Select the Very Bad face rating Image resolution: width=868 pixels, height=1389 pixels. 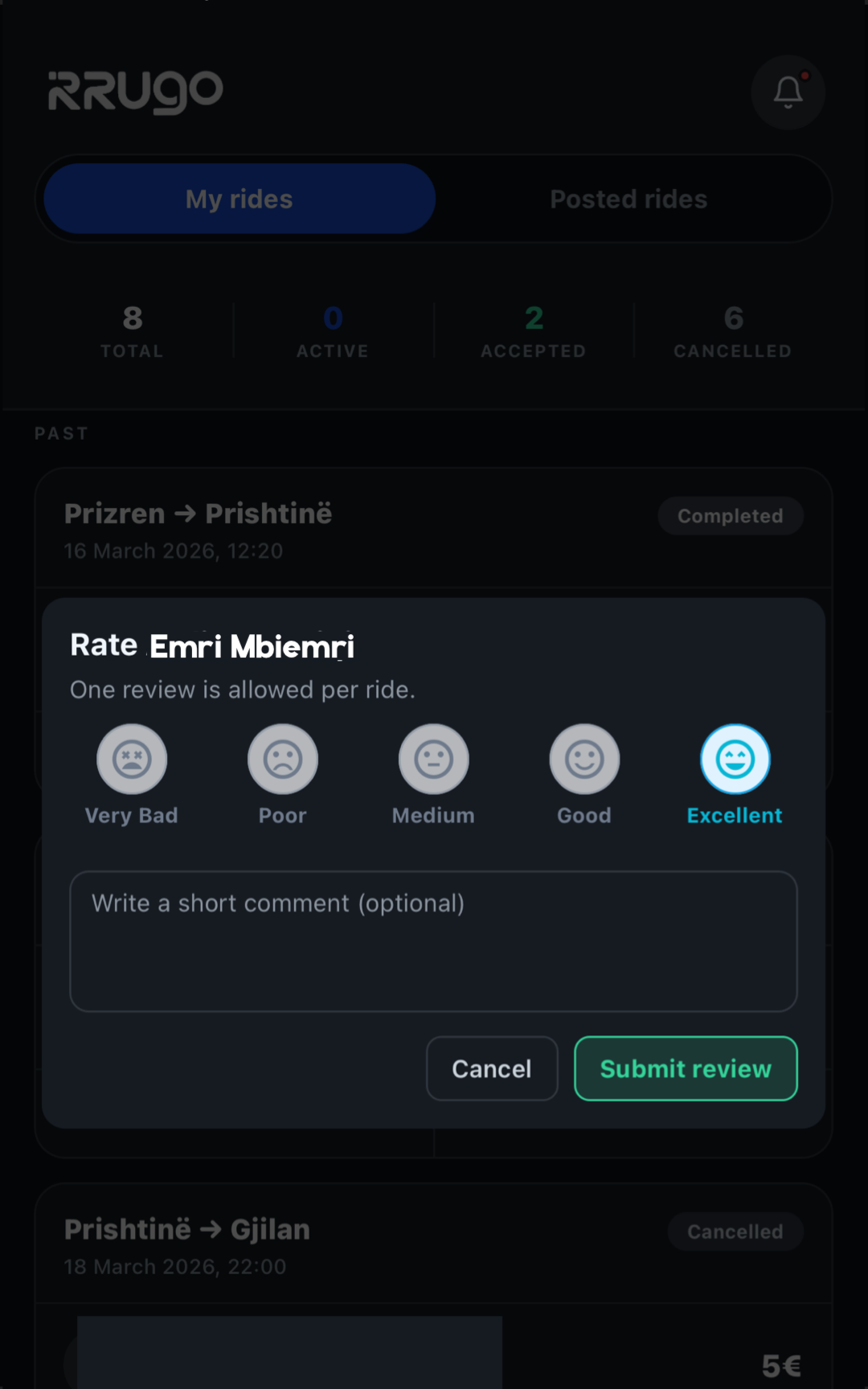132,759
